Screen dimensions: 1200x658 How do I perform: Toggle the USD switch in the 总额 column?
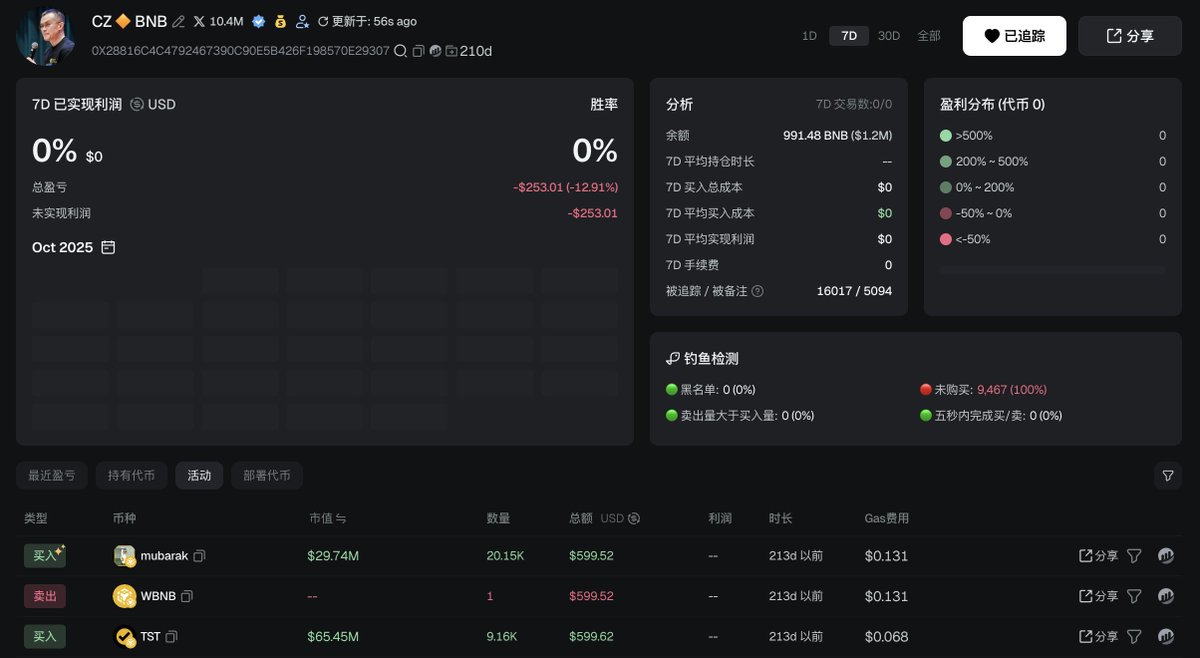(x=634, y=519)
